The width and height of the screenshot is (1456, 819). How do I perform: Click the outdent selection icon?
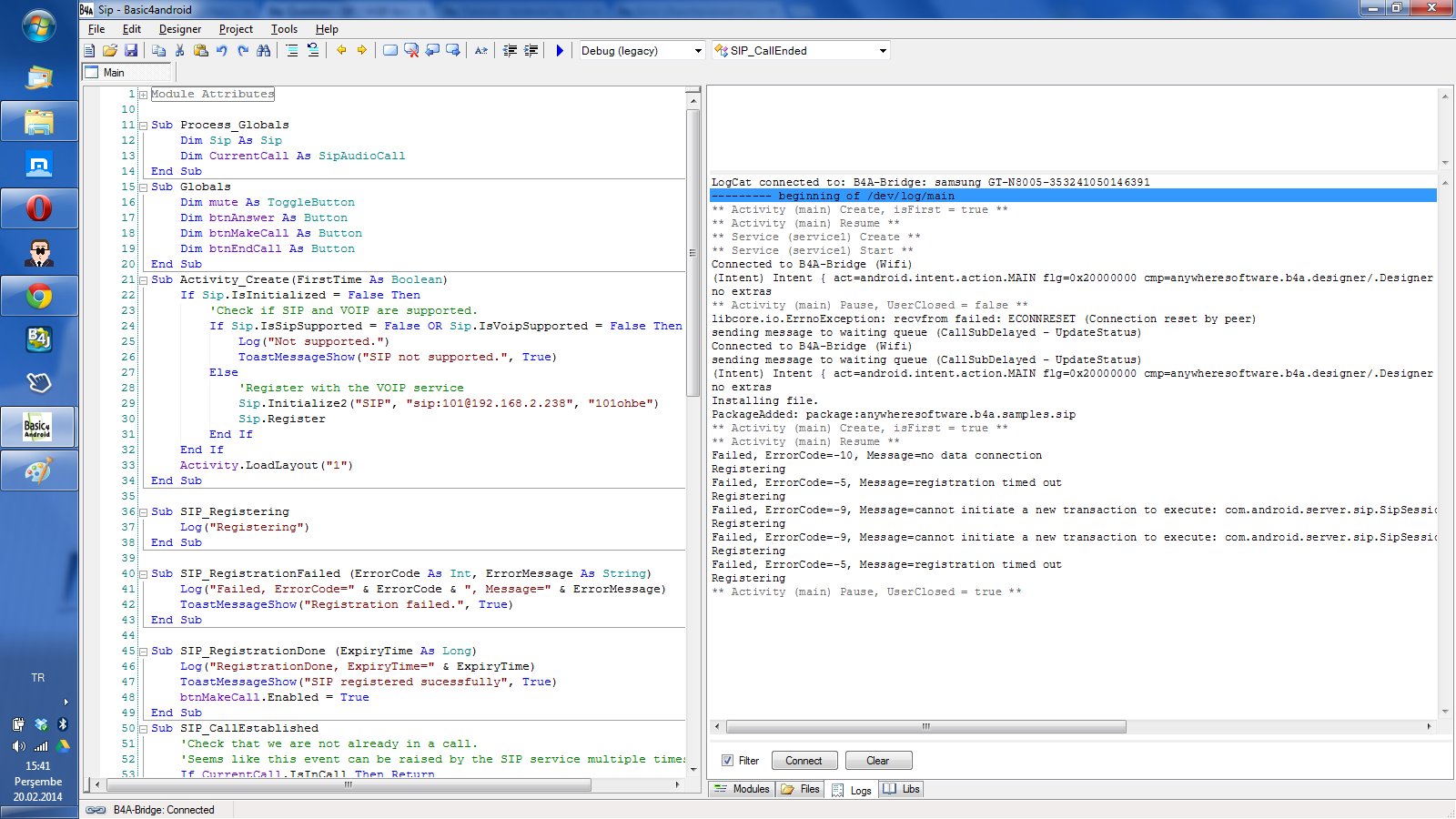510,51
